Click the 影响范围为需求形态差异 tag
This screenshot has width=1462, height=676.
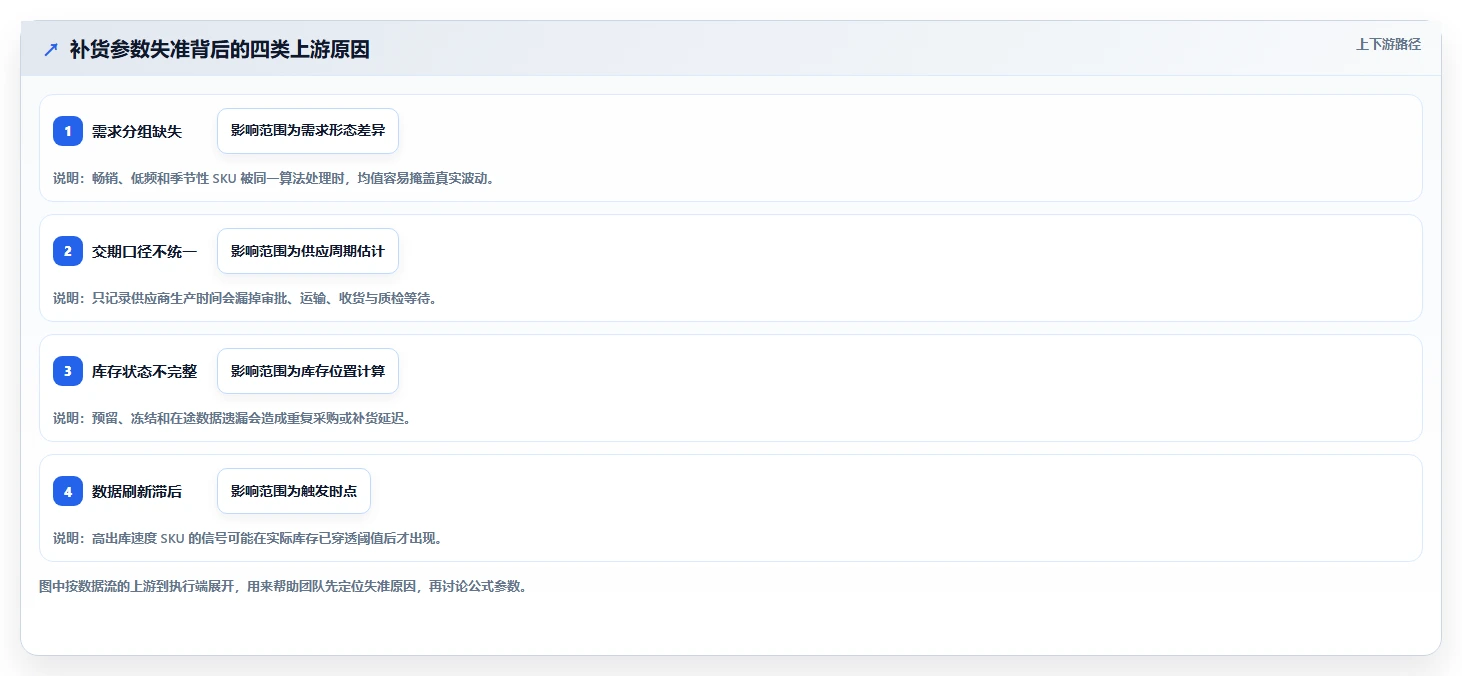coord(308,131)
